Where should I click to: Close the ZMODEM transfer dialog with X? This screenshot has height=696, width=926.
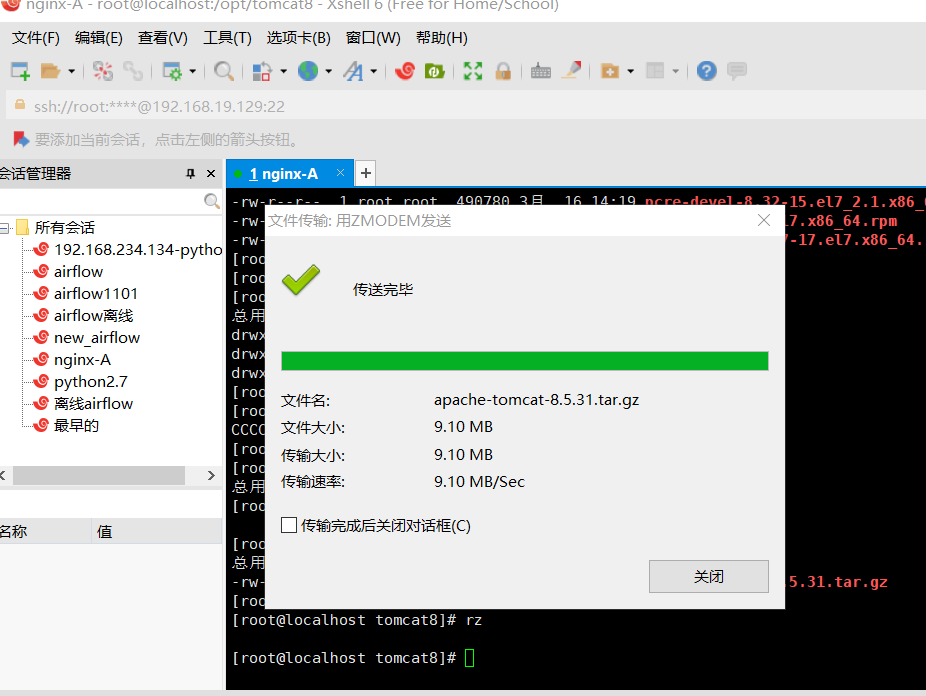[764, 220]
